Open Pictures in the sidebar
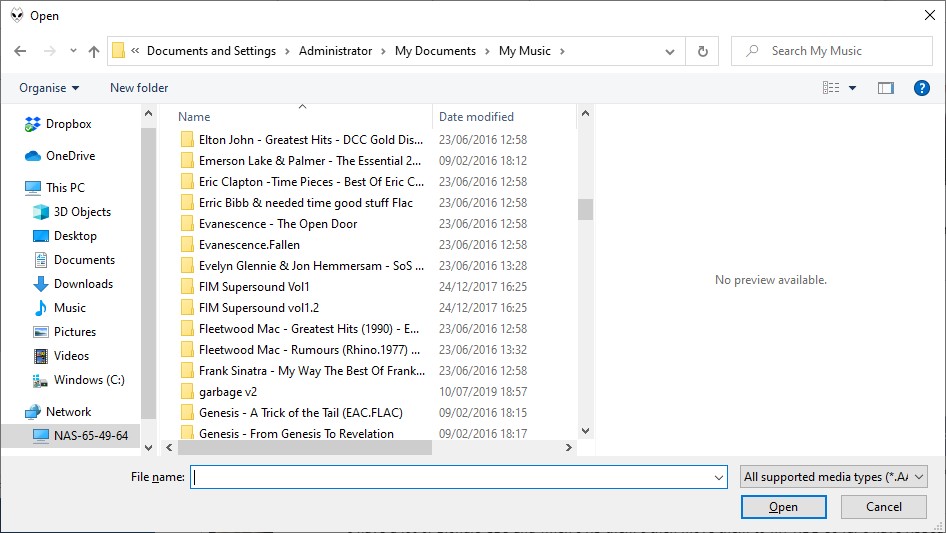 pyautogui.click(x=64, y=332)
